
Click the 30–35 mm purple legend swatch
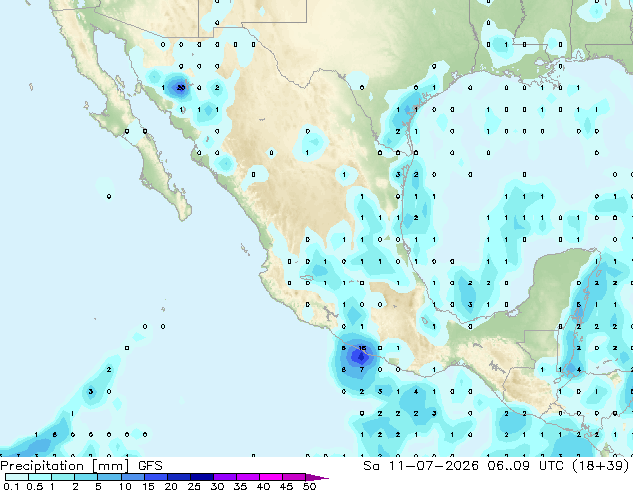tap(225, 477)
